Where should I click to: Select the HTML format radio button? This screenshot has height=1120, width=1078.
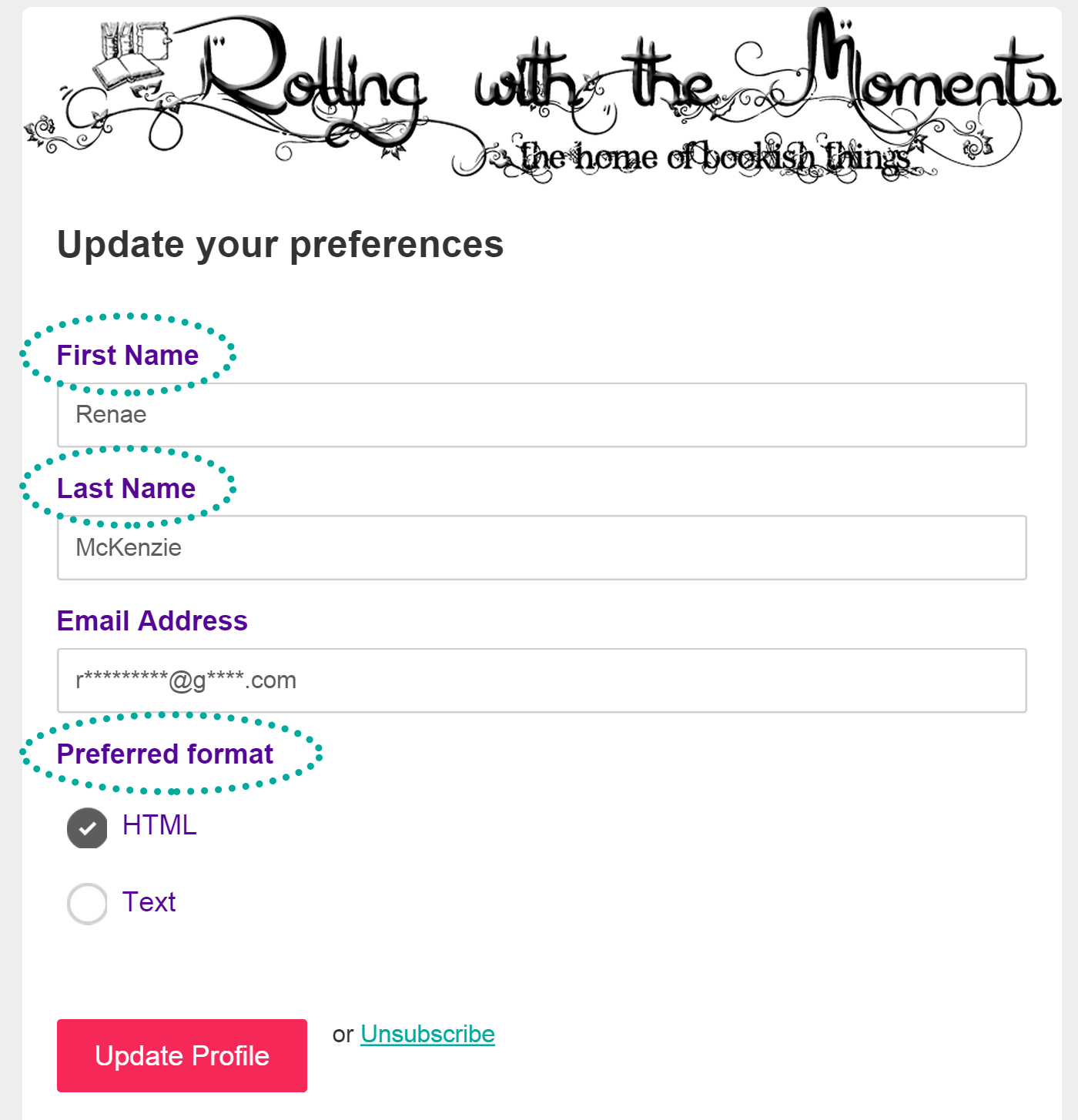(87, 828)
